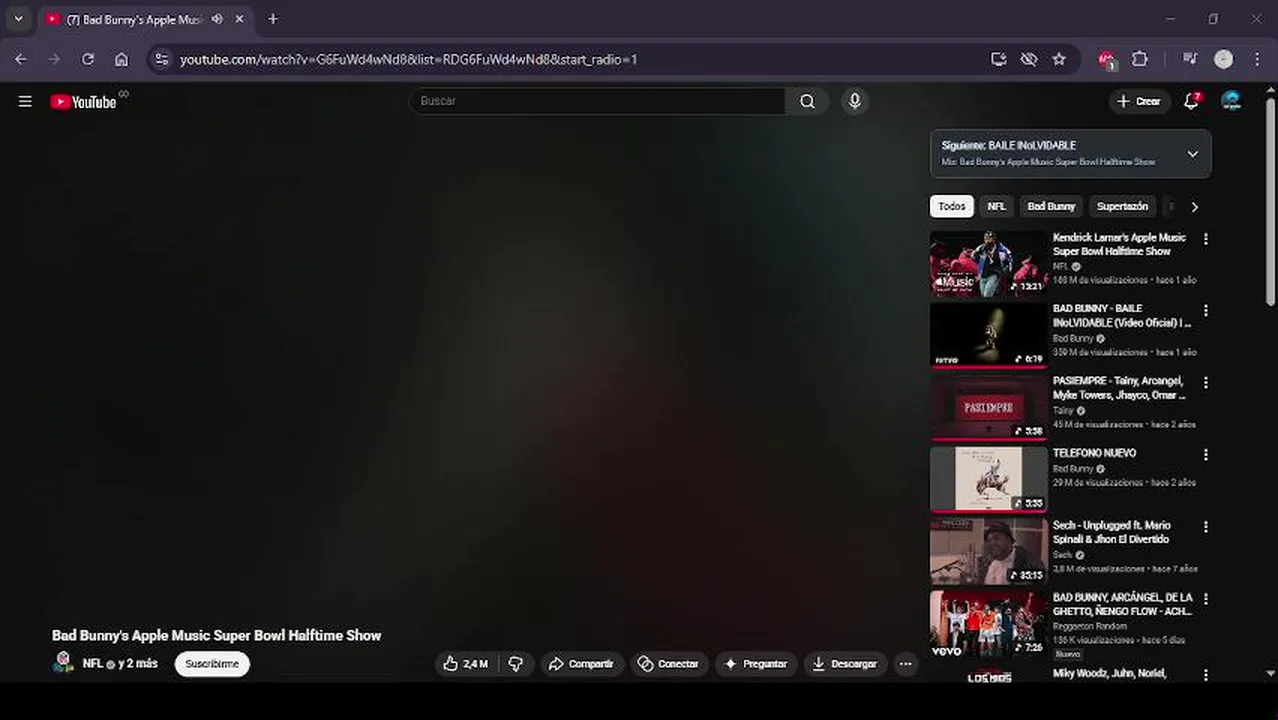Open options menu for Kendrick Lamar video

pyautogui.click(x=1205, y=239)
